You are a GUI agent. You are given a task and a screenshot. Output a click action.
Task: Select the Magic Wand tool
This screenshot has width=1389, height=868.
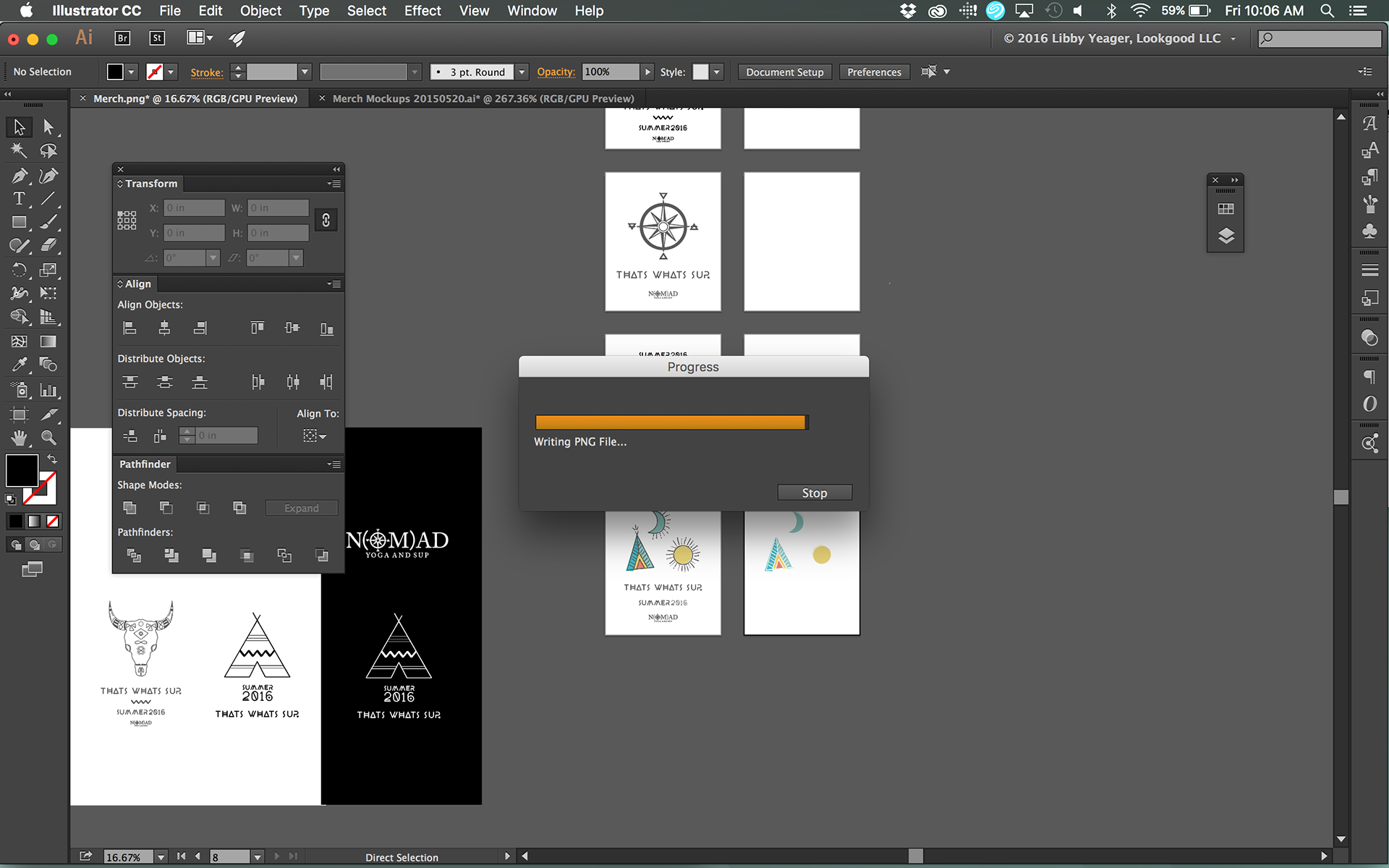19,150
